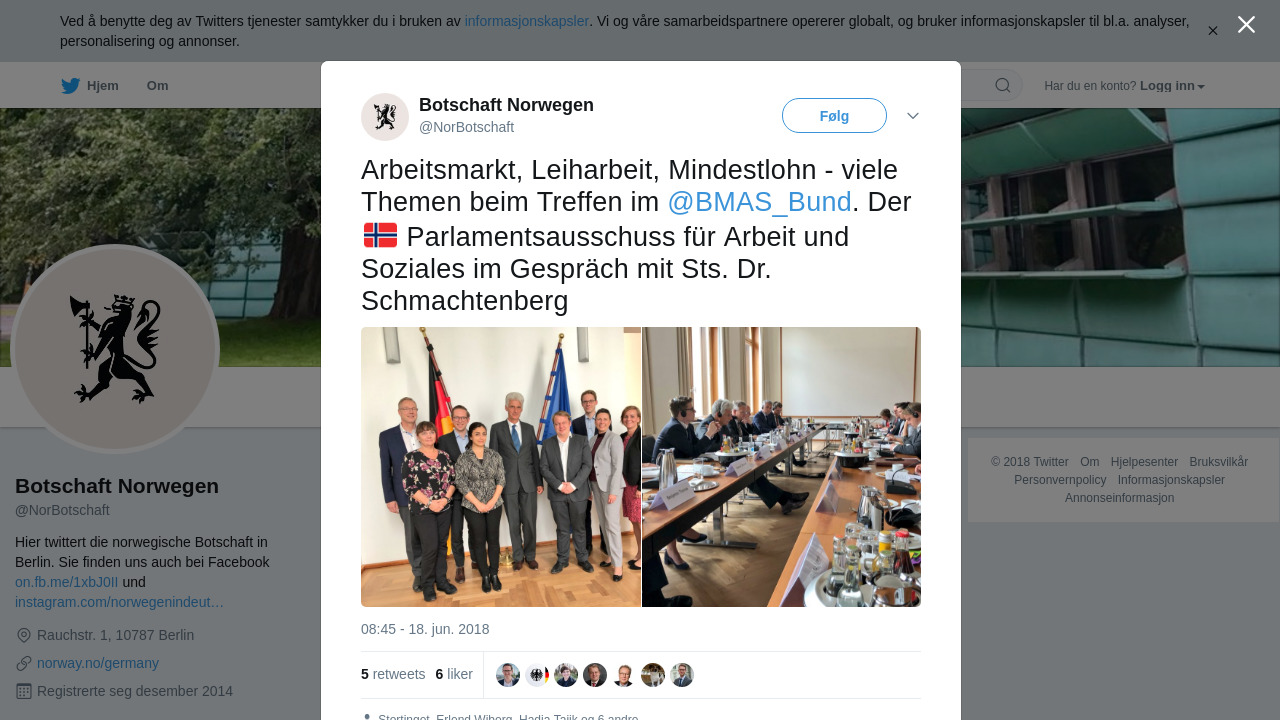Open the Om menu item
The height and width of the screenshot is (720, 1280).
[x=157, y=86]
